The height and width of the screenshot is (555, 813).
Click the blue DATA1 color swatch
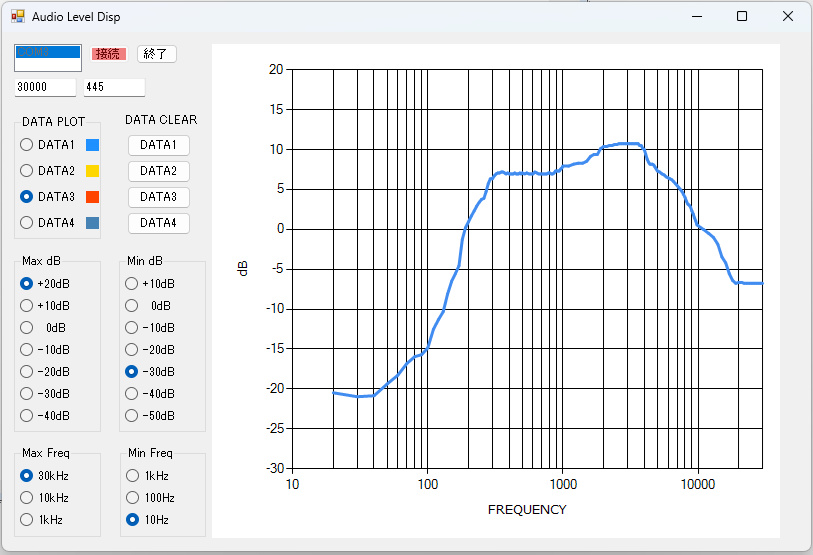tap(92, 145)
